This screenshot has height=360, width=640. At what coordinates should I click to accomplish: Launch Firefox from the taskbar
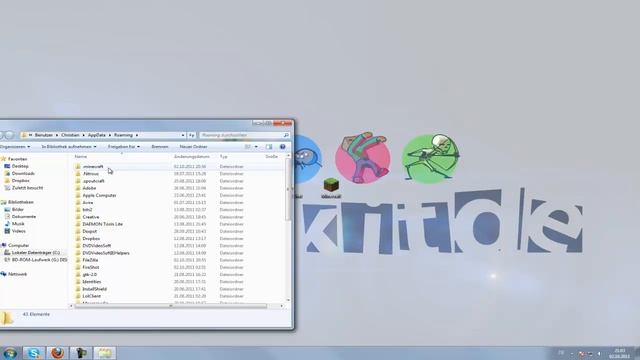(57, 353)
